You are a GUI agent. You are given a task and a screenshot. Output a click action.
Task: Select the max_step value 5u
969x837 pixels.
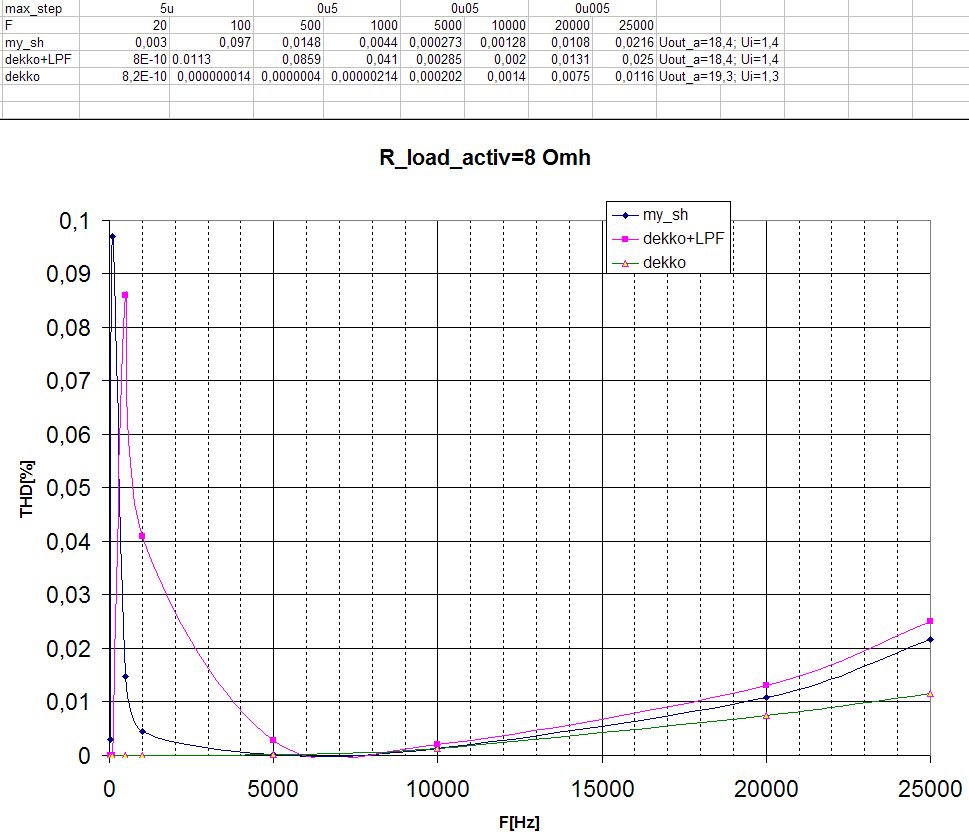pos(167,9)
